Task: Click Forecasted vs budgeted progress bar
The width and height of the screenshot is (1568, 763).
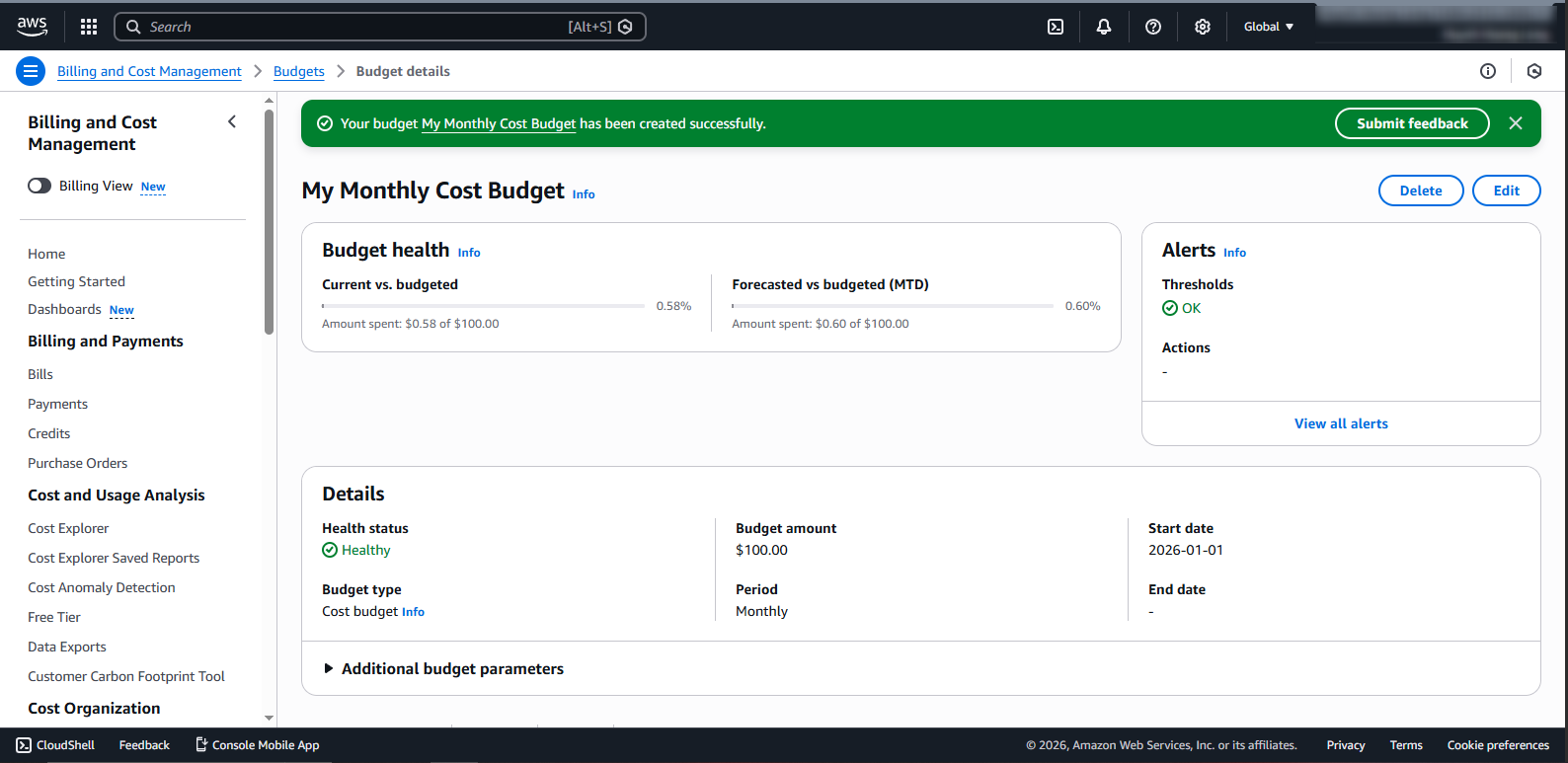Action: coord(893,306)
